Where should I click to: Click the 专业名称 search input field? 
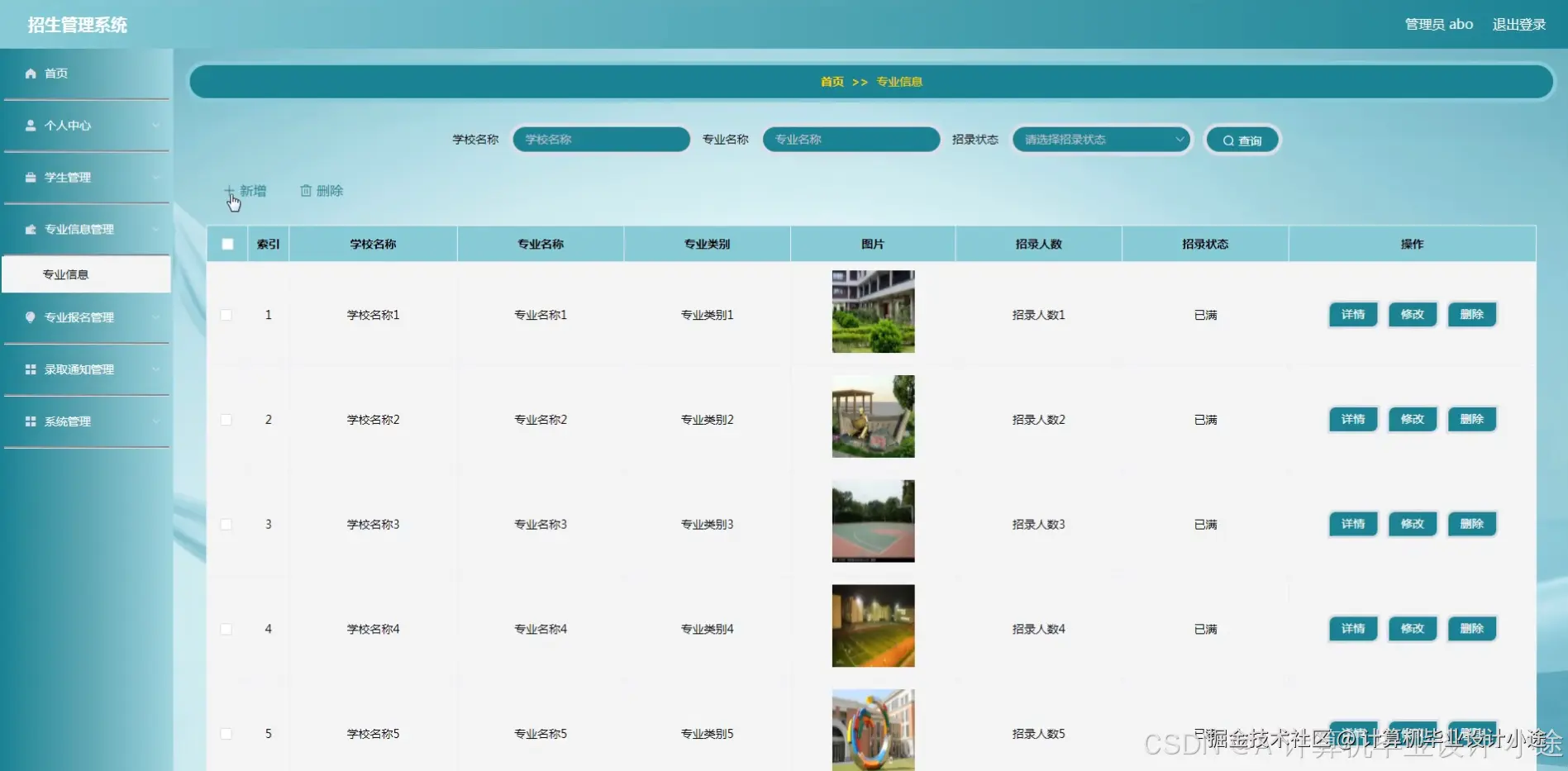click(x=851, y=140)
